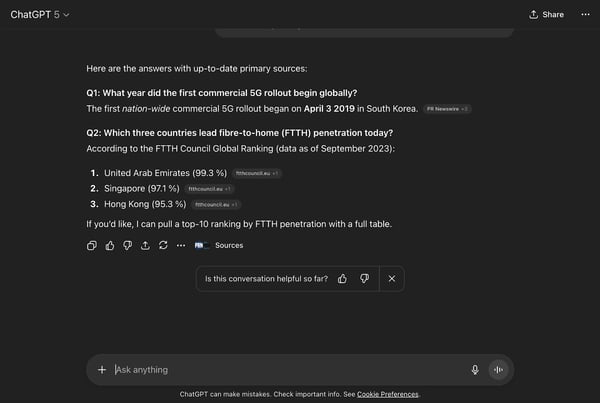Click the Q1 5G rollout heading text
Screen dimensions: 600x403
(x=222, y=93)
